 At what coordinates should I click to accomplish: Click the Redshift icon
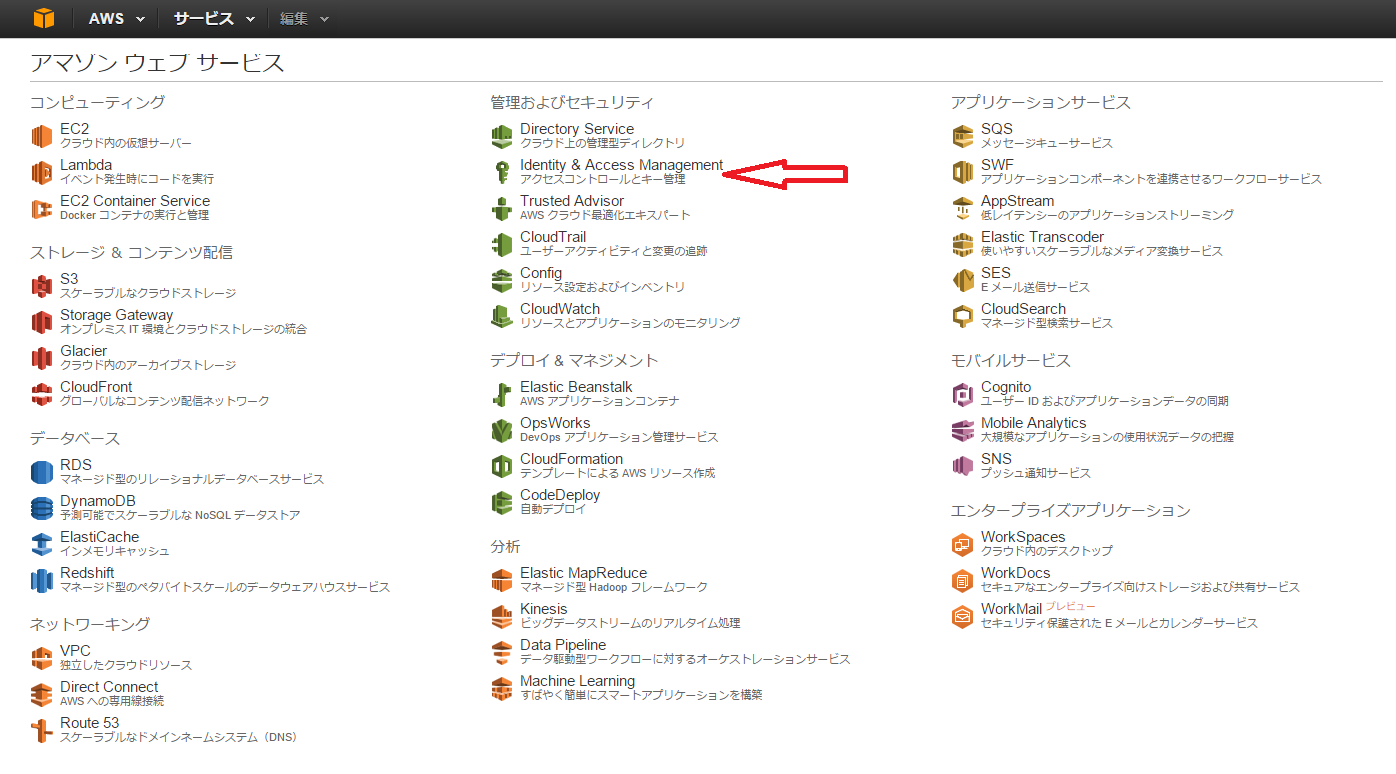[x=41, y=580]
